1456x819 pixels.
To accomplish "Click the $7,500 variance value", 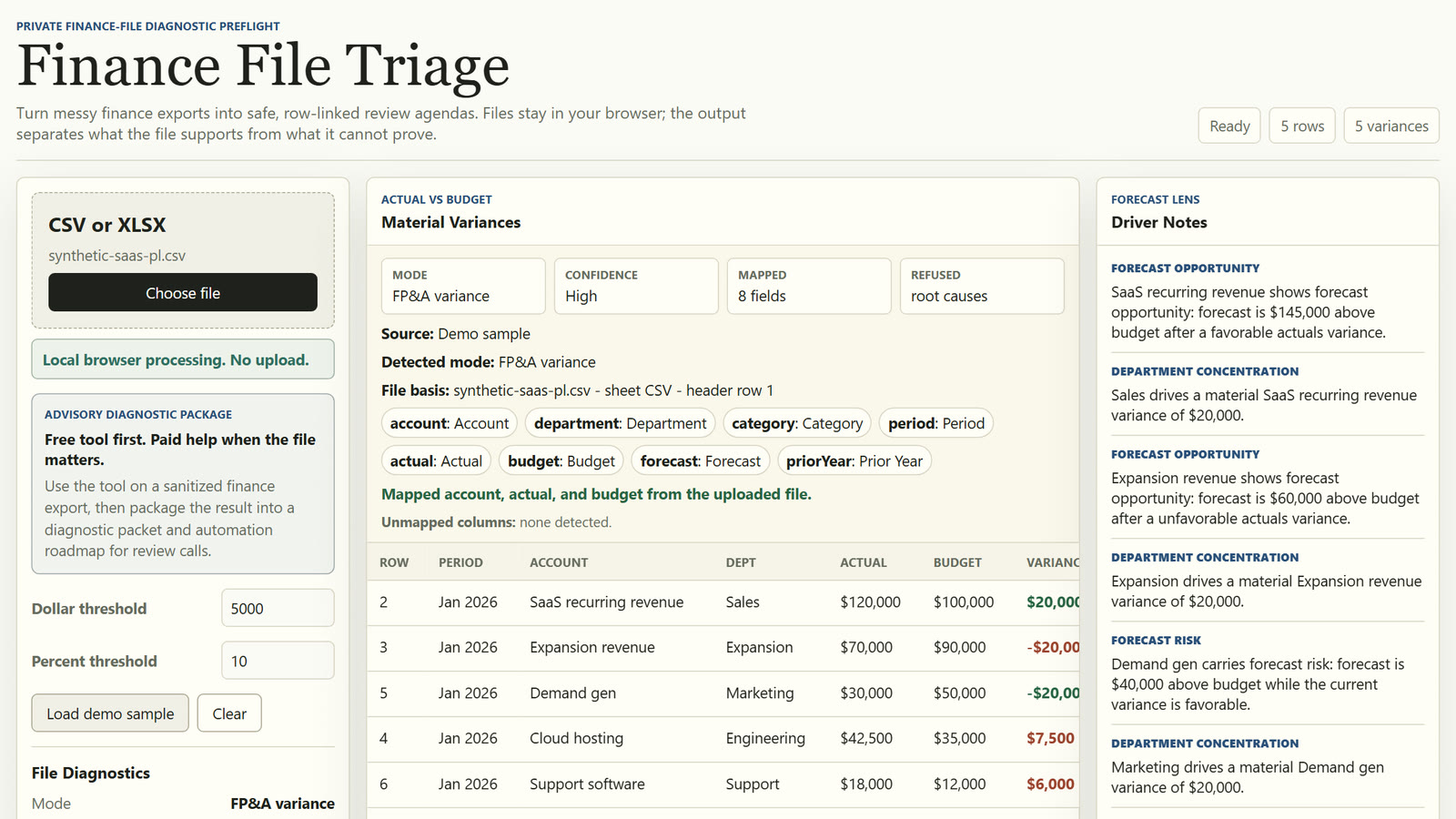I will click(1050, 739).
